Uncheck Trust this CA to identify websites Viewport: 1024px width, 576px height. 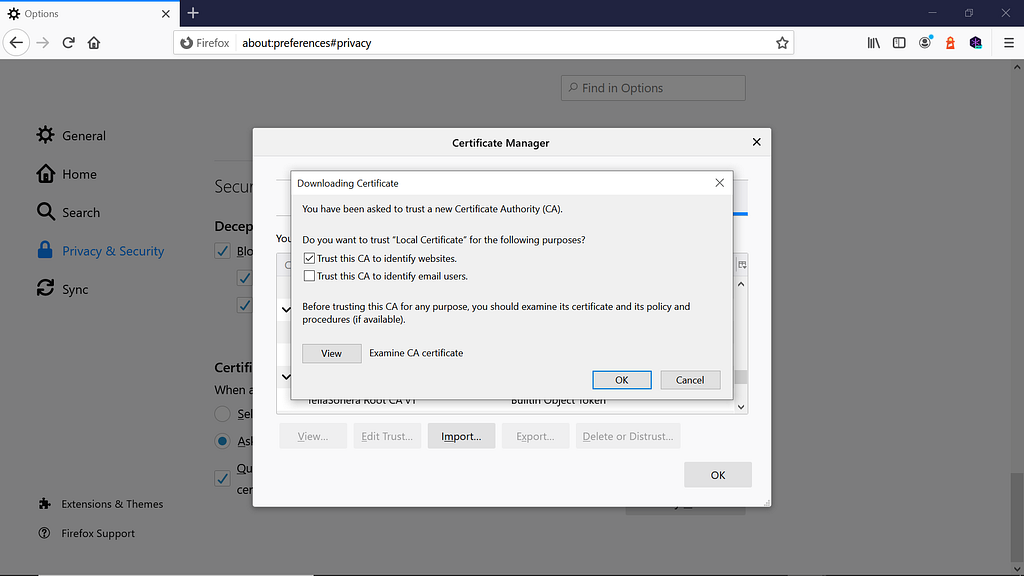309,259
